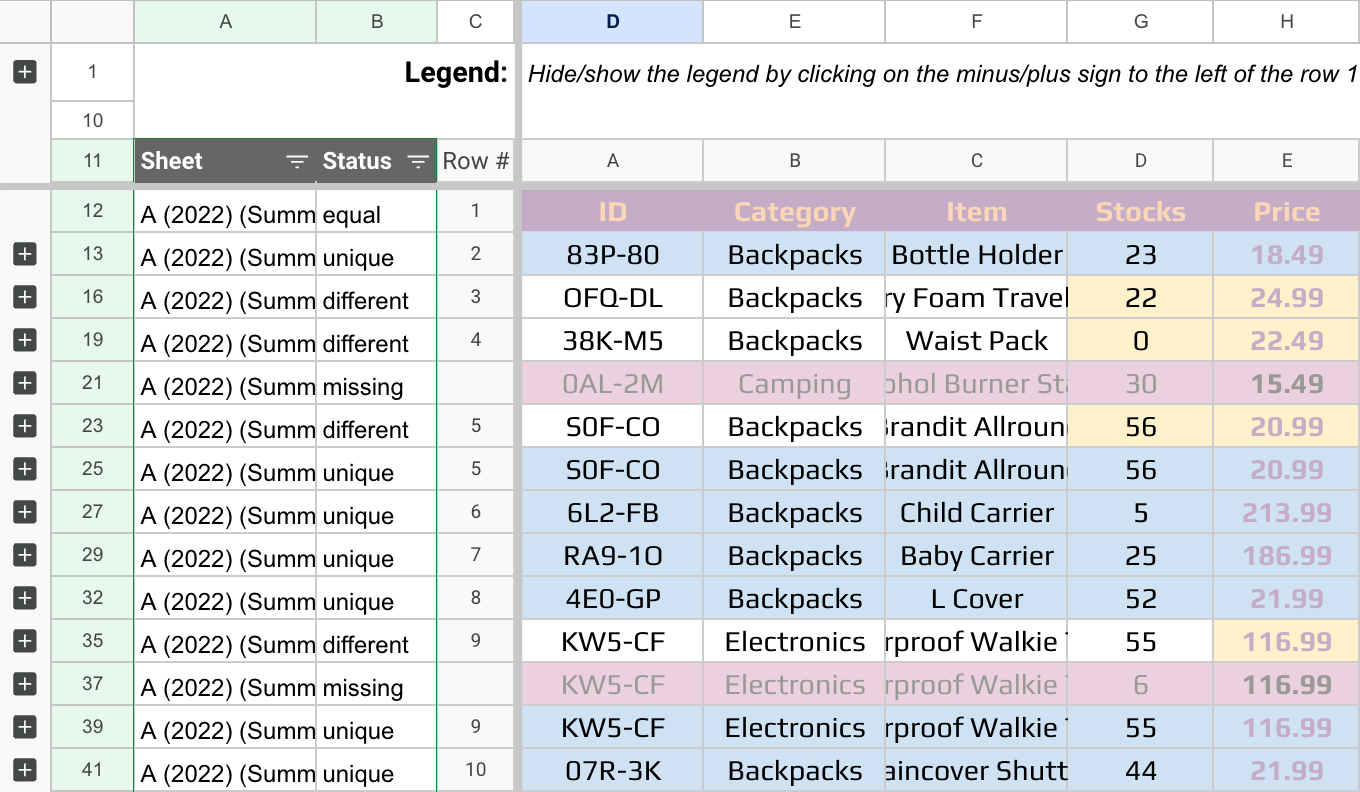Select column D header
Image resolution: width=1360 pixels, height=792 pixels.
[x=612, y=21]
